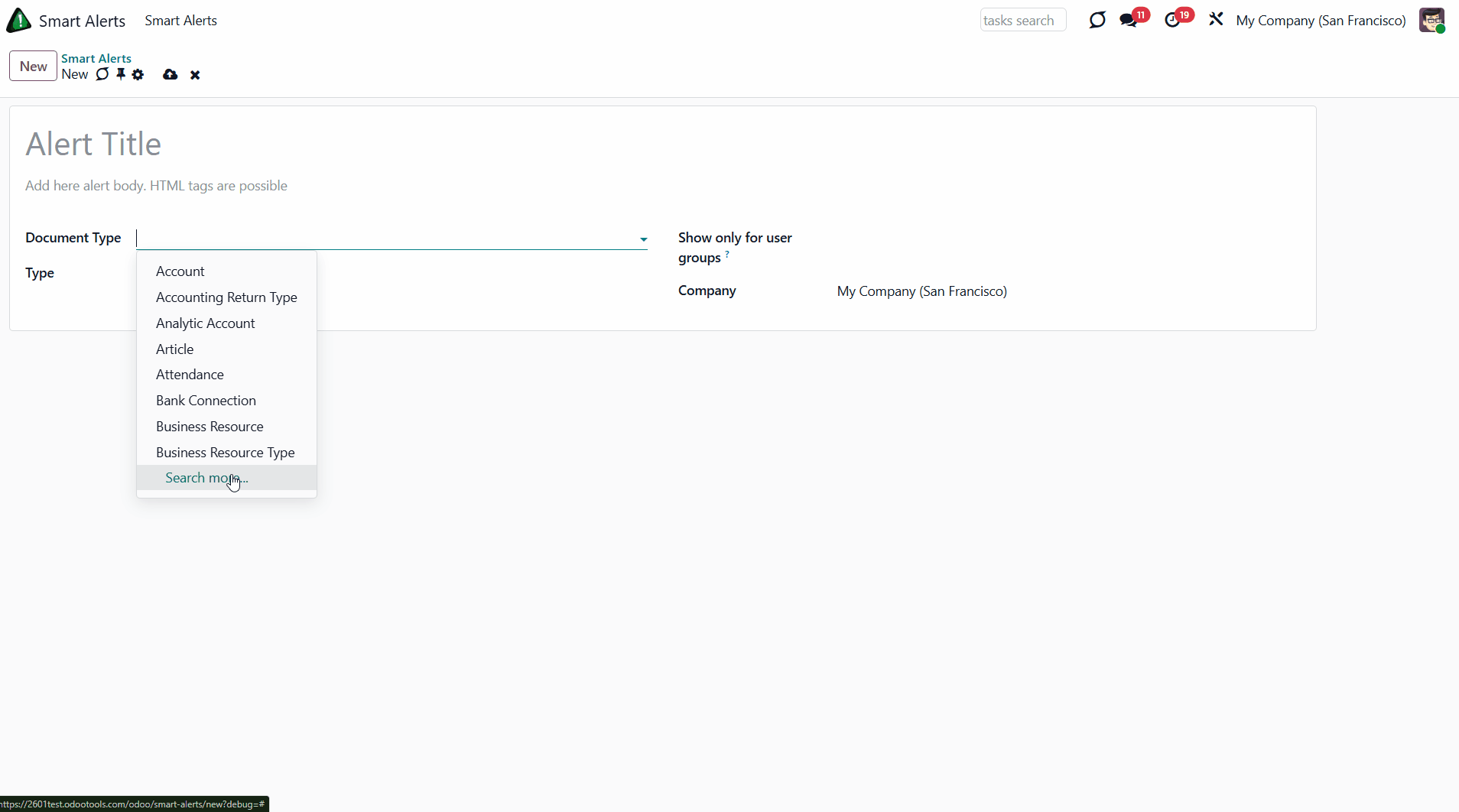The image size is (1459, 812).
Task: Choose Bank Connection in the dropdown list
Action: [x=206, y=401]
